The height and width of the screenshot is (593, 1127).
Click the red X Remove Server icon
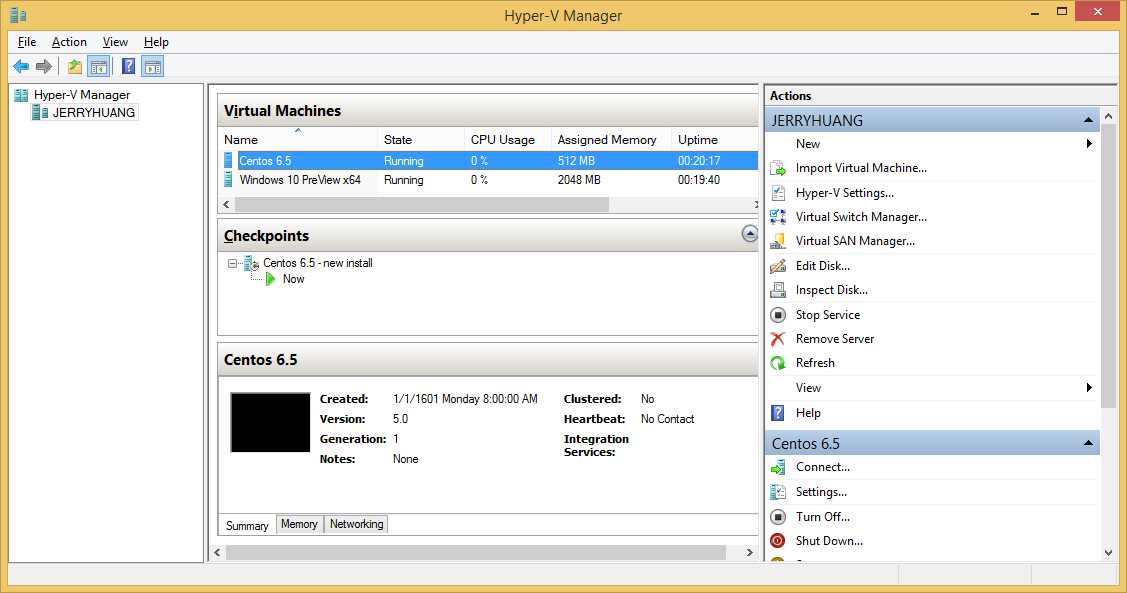(778, 339)
